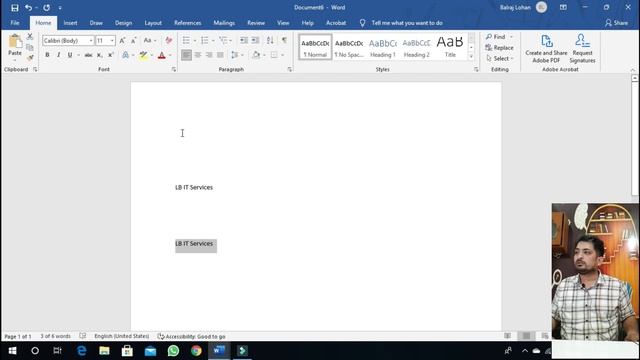Click the Tell me what you want search box
Viewport: 640px width, 360px height.
pyautogui.click(x=407, y=23)
